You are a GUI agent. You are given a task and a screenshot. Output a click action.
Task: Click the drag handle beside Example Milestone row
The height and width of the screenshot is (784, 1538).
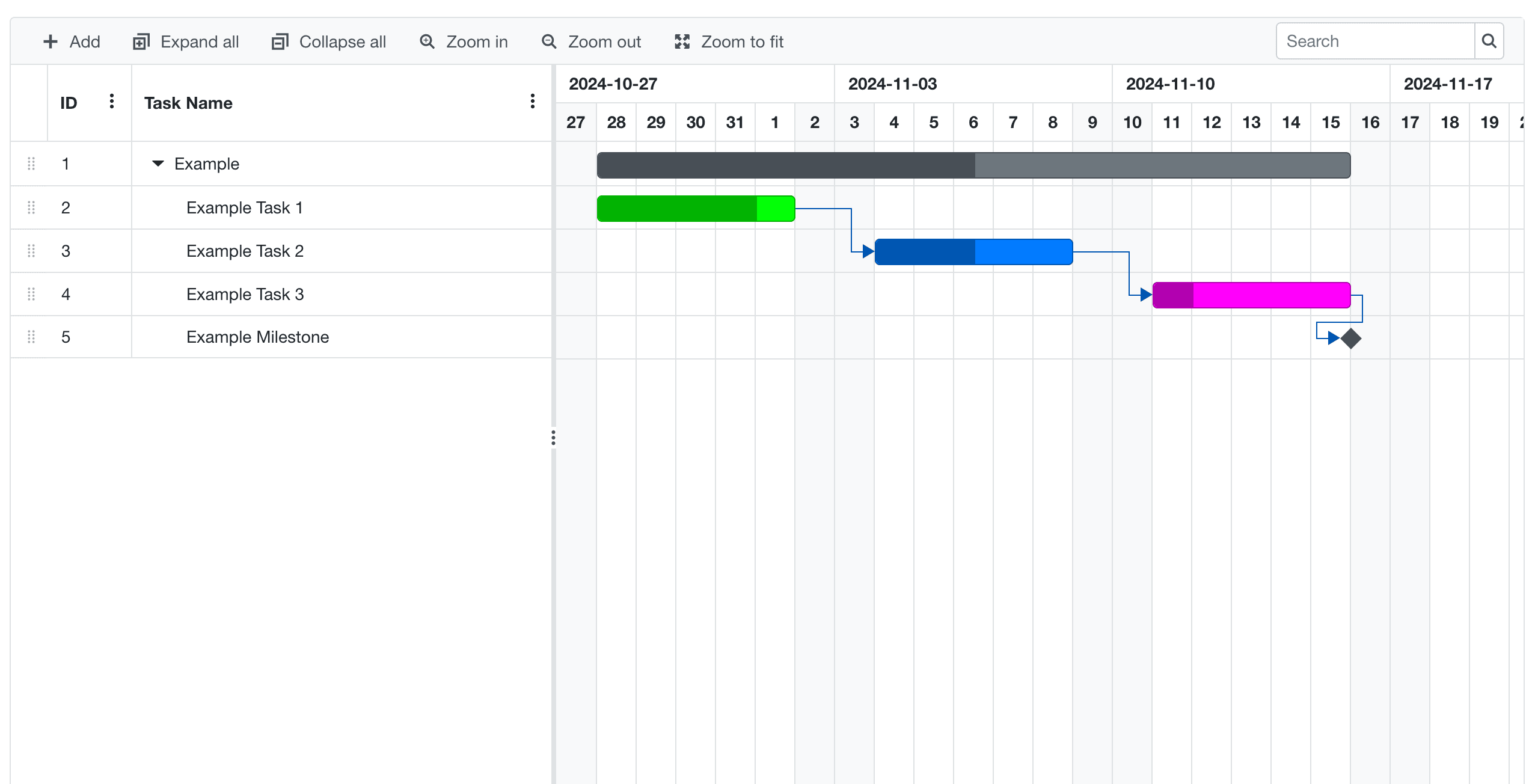tap(31, 337)
